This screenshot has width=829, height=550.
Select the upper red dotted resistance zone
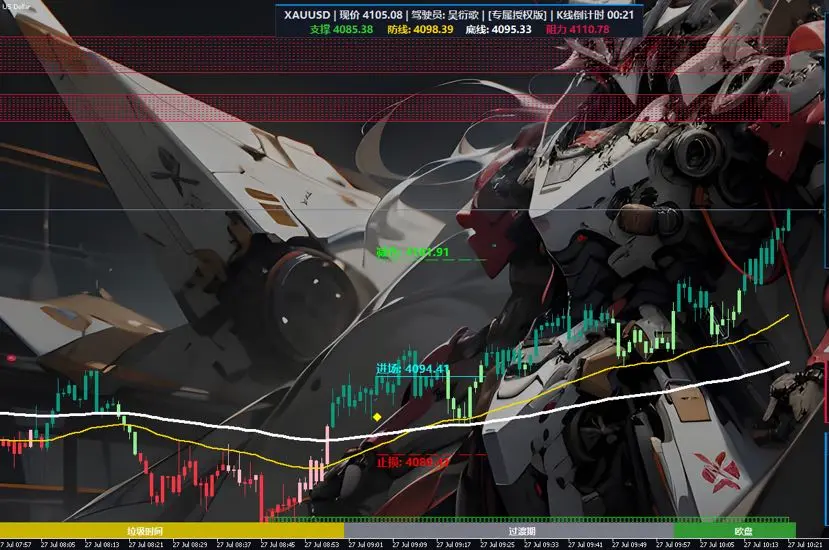(x=394, y=54)
